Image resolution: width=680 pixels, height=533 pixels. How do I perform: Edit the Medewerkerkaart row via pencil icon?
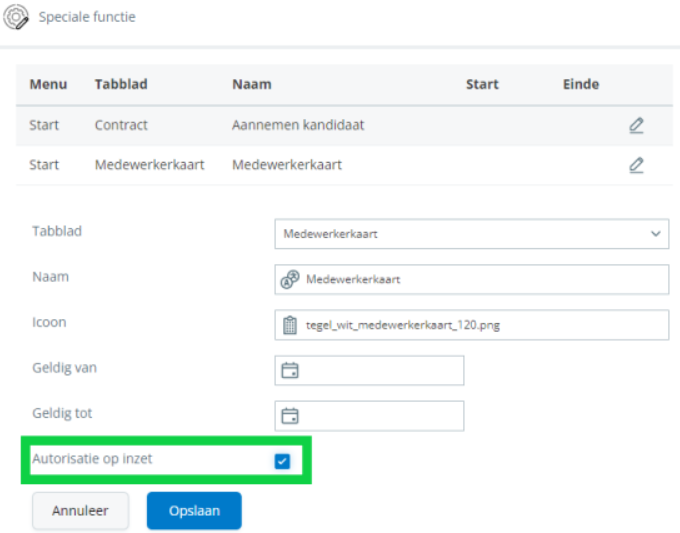tap(636, 165)
